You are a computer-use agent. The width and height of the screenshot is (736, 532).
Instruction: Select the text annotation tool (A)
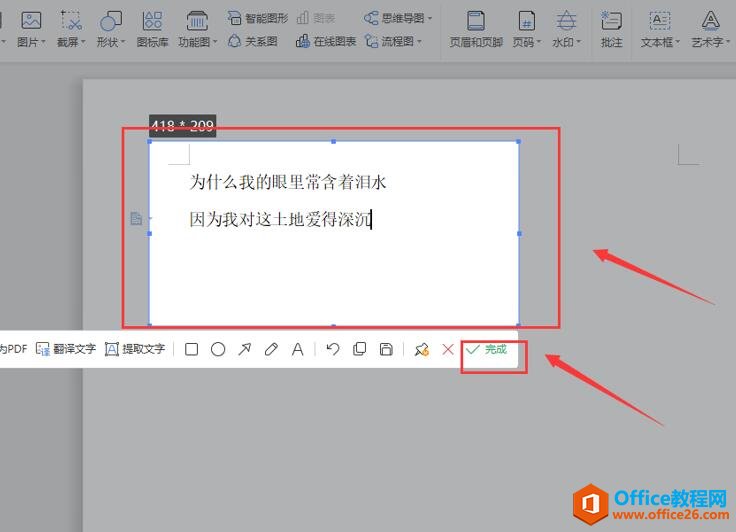point(297,349)
